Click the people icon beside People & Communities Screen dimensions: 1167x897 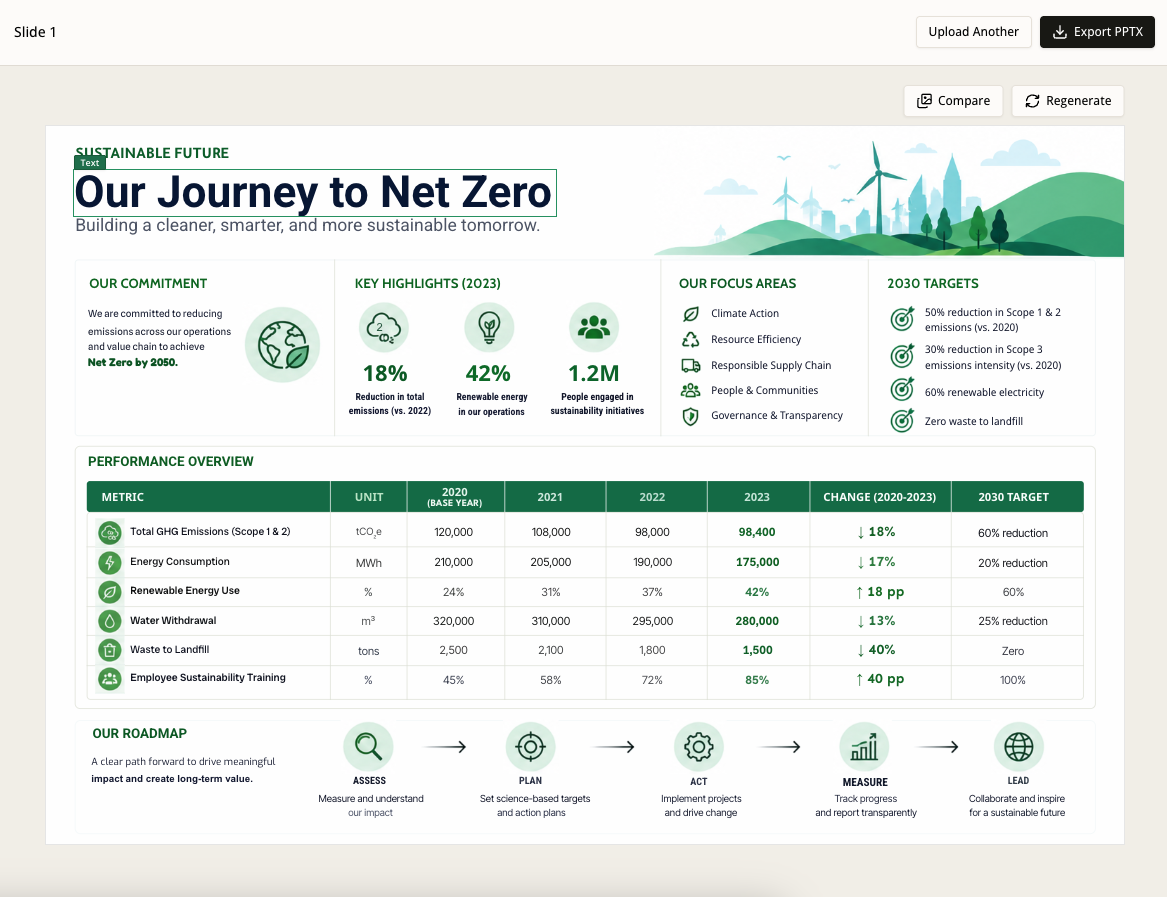691,390
